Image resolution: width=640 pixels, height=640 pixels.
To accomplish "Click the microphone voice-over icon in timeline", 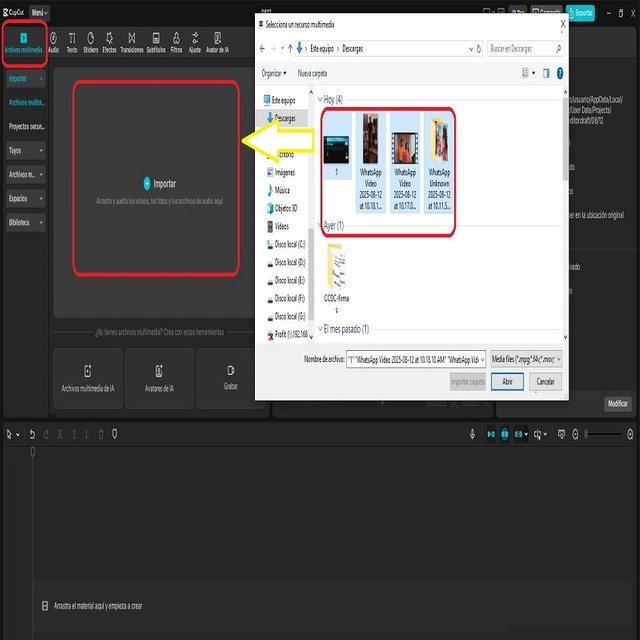I will 472,434.
